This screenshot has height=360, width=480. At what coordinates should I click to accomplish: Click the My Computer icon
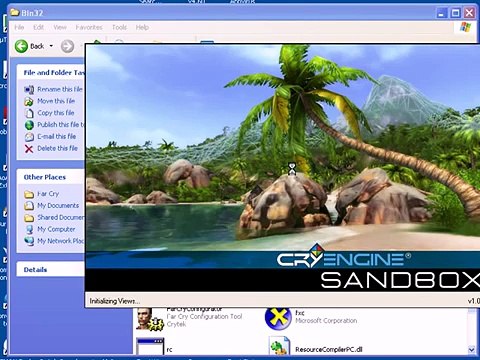tap(29, 229)
